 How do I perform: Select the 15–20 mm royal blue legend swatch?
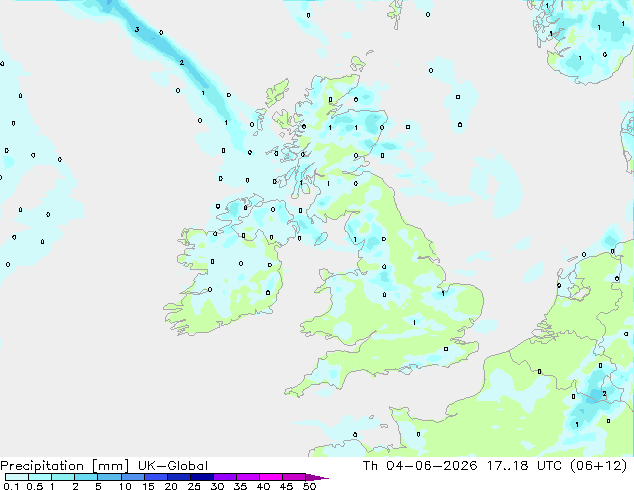(155, 477)
